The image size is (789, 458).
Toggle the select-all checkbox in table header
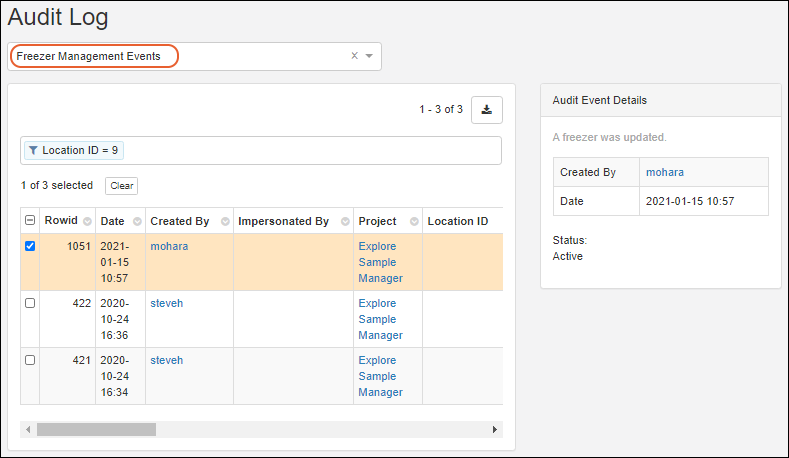[29, 221]
